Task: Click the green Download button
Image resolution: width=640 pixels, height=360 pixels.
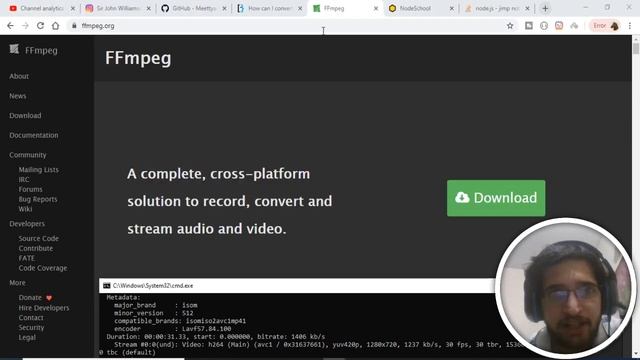Action: [496, 198]
